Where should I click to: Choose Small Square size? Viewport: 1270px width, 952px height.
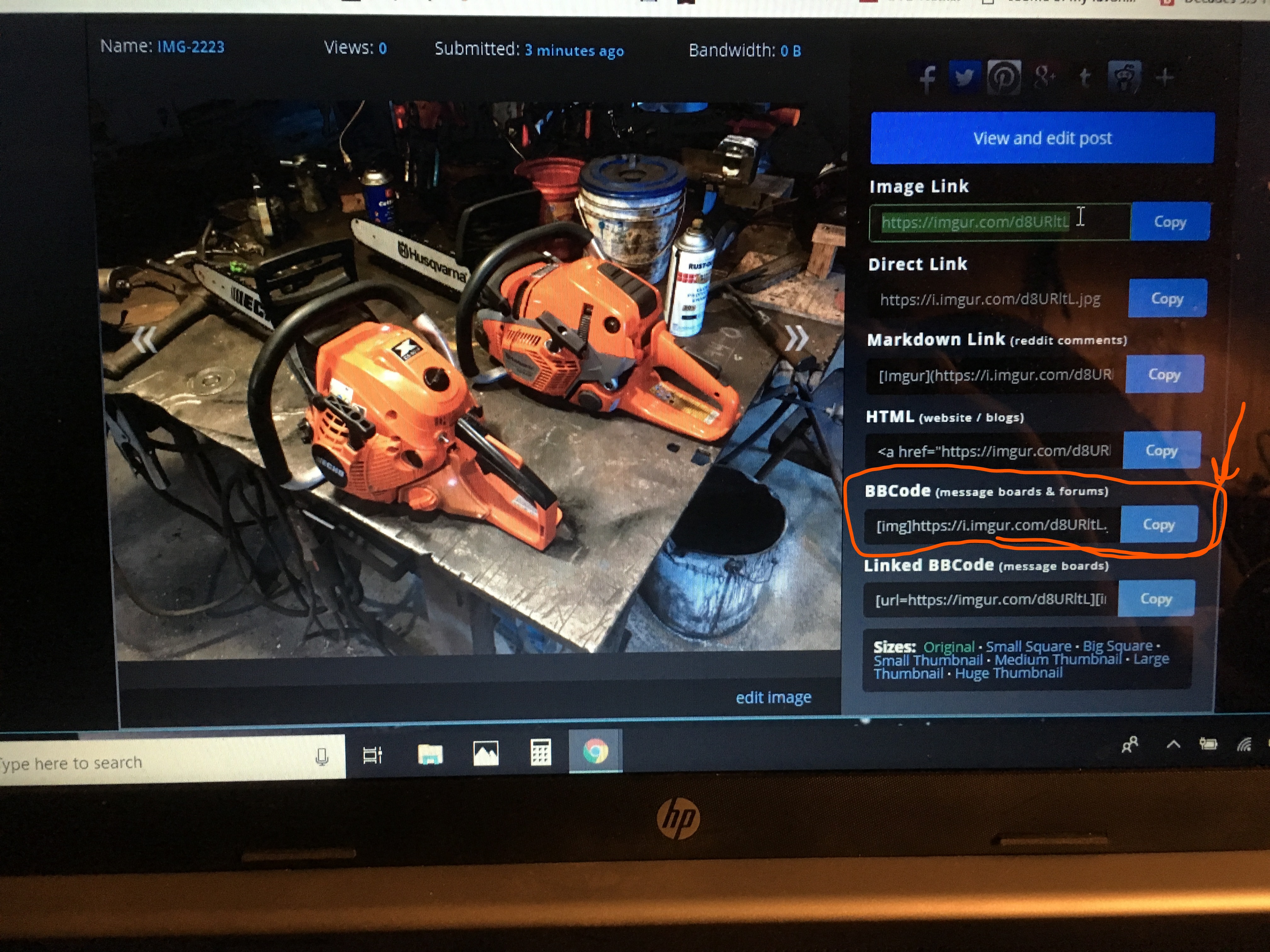1028,647
